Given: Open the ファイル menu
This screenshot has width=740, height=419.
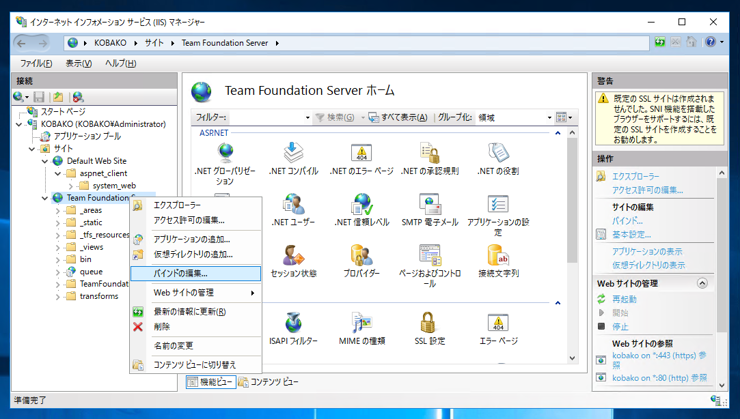Looking at the screenshot, I should point(36,63).
